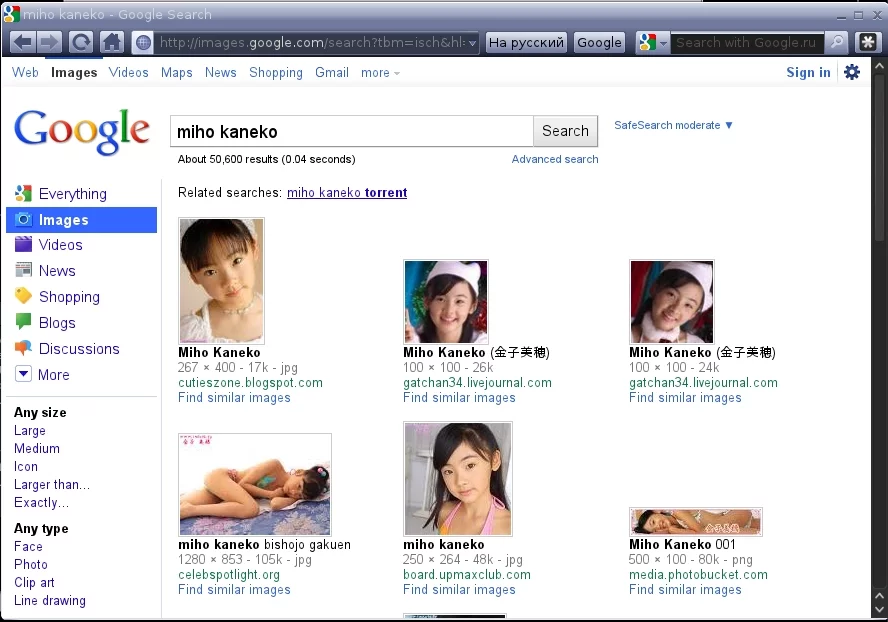Filter by Icon image size

[x=25, y=466]
